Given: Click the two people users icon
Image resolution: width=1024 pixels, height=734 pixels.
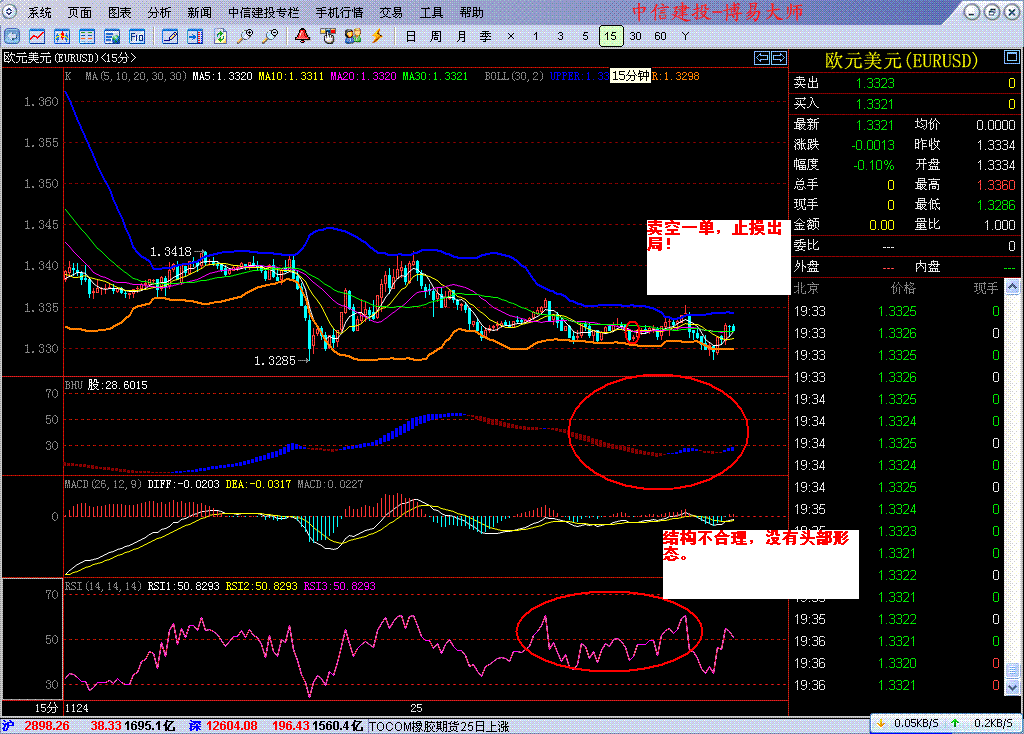Looking at the screenshot, I should (x=353, y=36).
